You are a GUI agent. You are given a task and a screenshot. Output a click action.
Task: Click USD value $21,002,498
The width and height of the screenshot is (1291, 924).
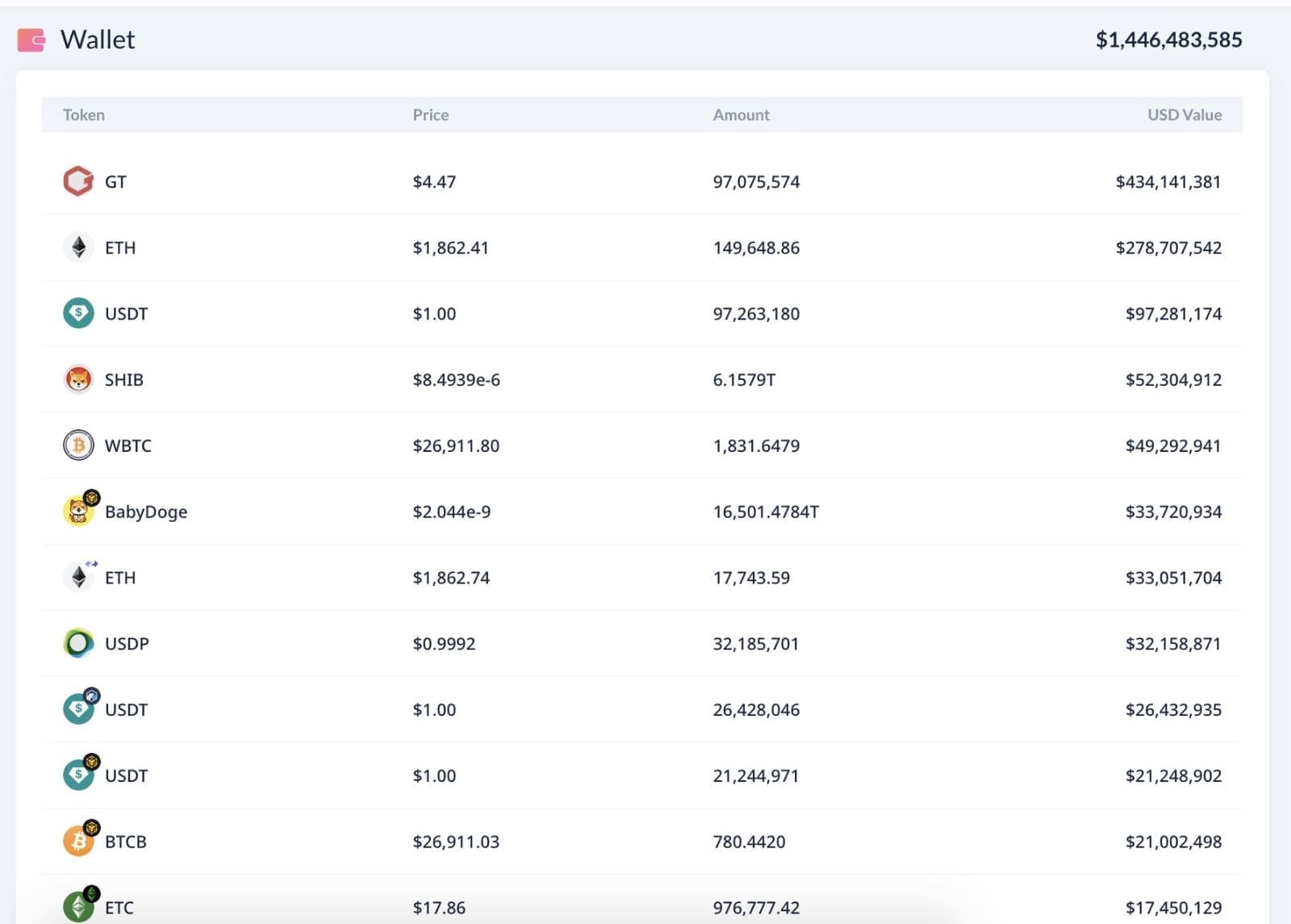point(1173,842)
